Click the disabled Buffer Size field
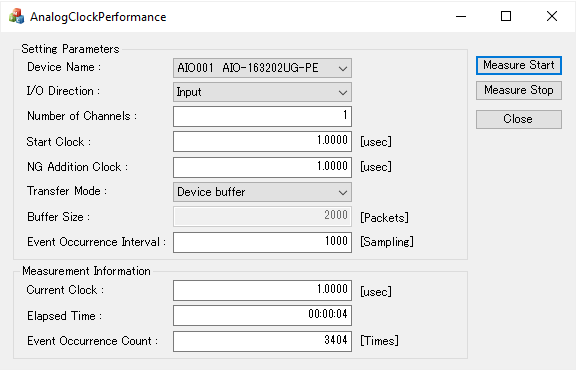576x370 pixels. click(262, 216)
